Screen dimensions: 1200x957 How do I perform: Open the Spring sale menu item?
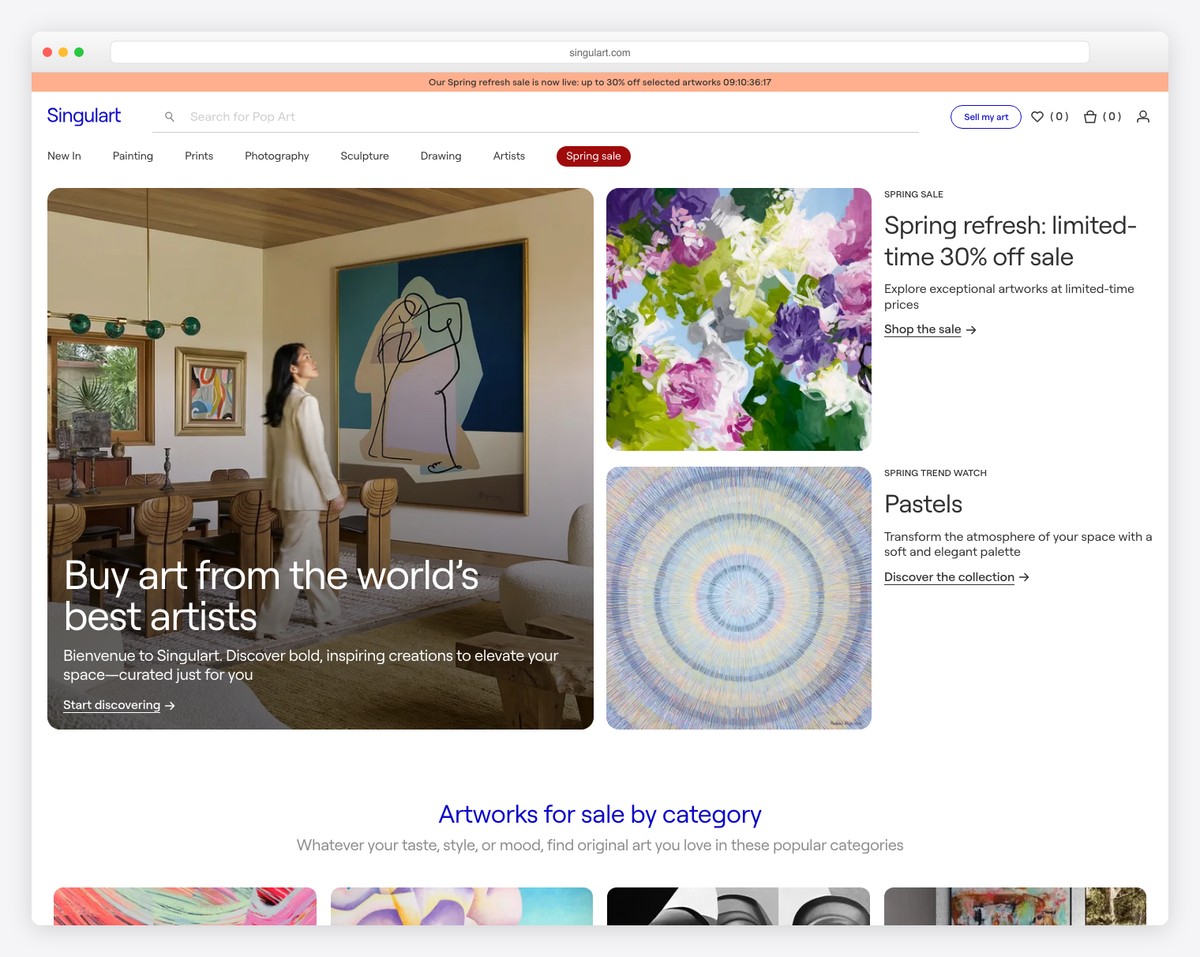(x=593, y=156)
